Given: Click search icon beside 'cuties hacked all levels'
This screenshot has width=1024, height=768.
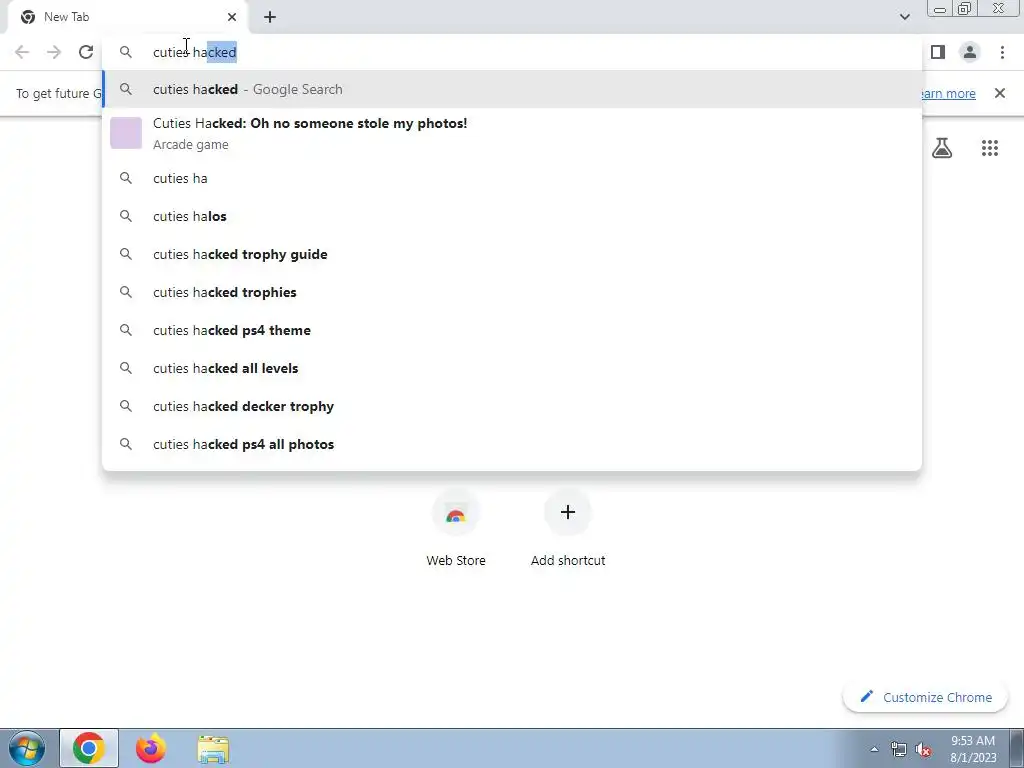Looking at the screenshot, I should (x=125, y=368).
